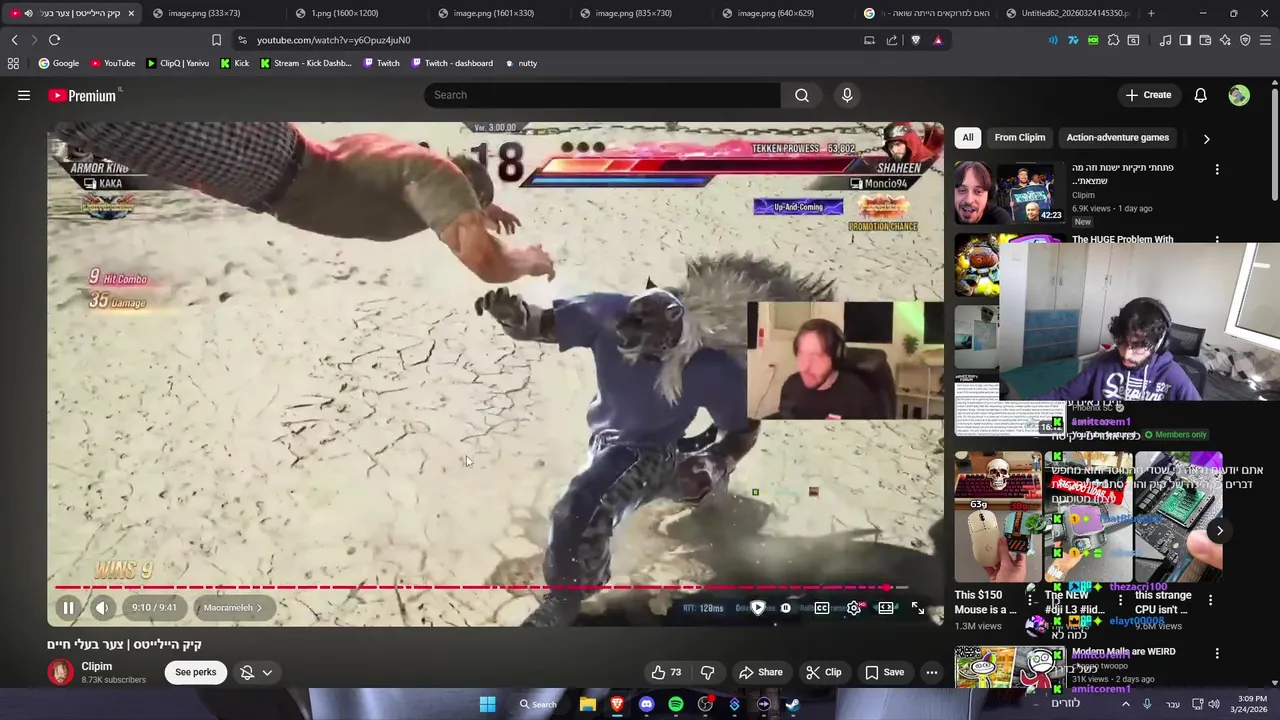This screenshot has height=720, width=1280.
Task: Bookmark this page icon
Action: click(x=216, y=40)
